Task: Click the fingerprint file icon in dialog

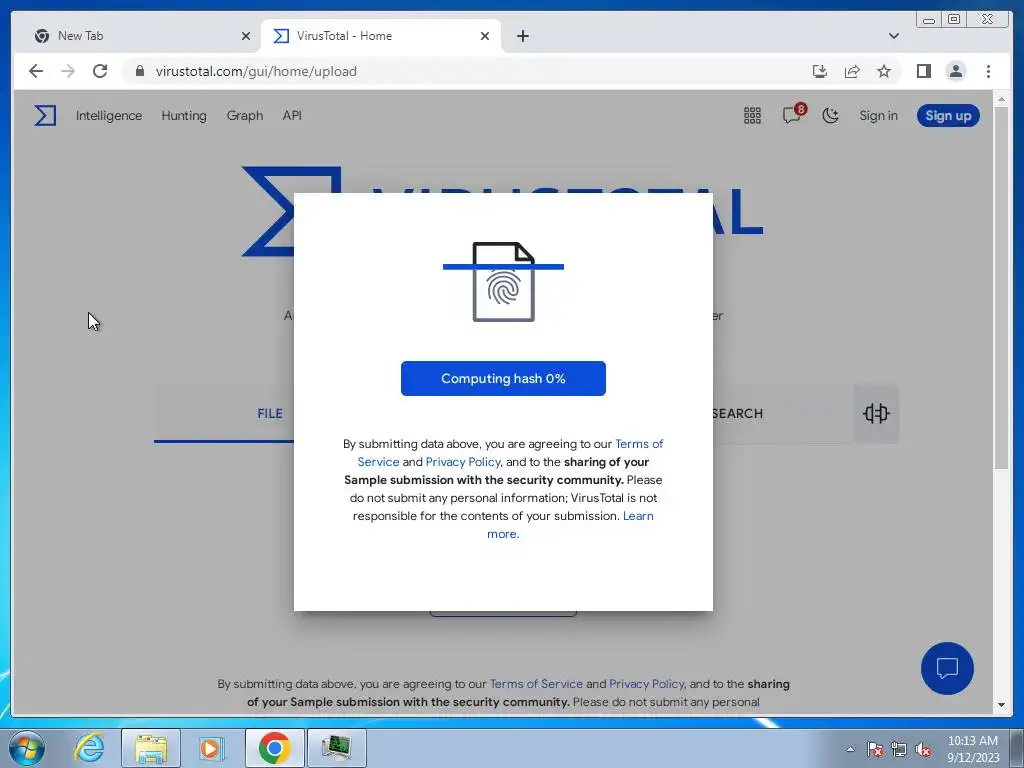Action: point(504,282)
